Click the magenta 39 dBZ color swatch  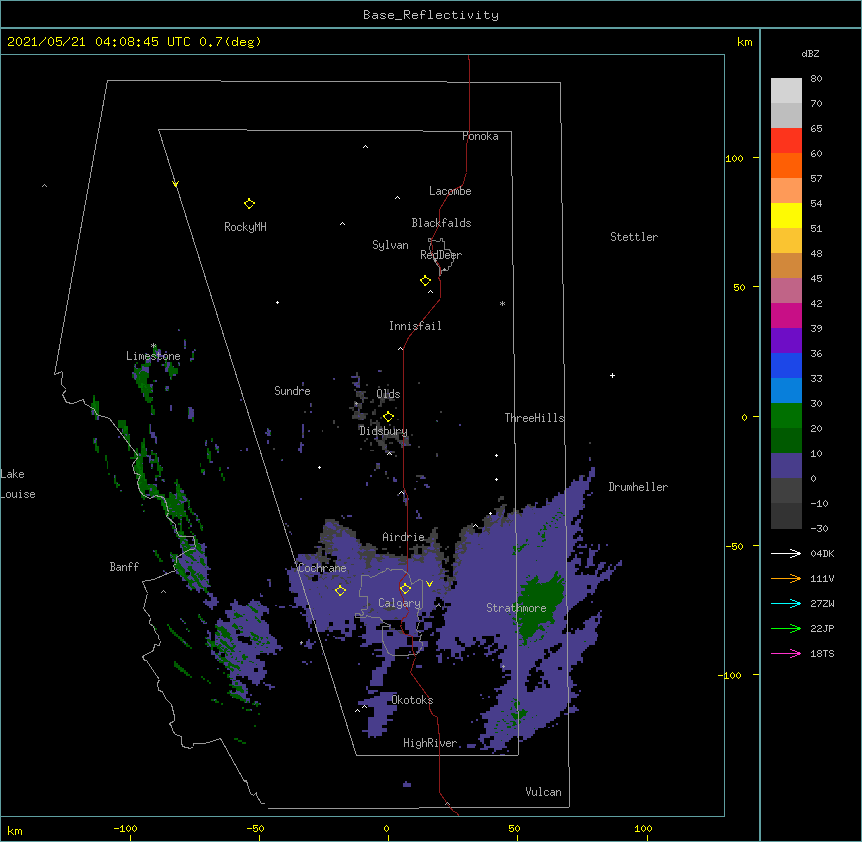(786, 315)
